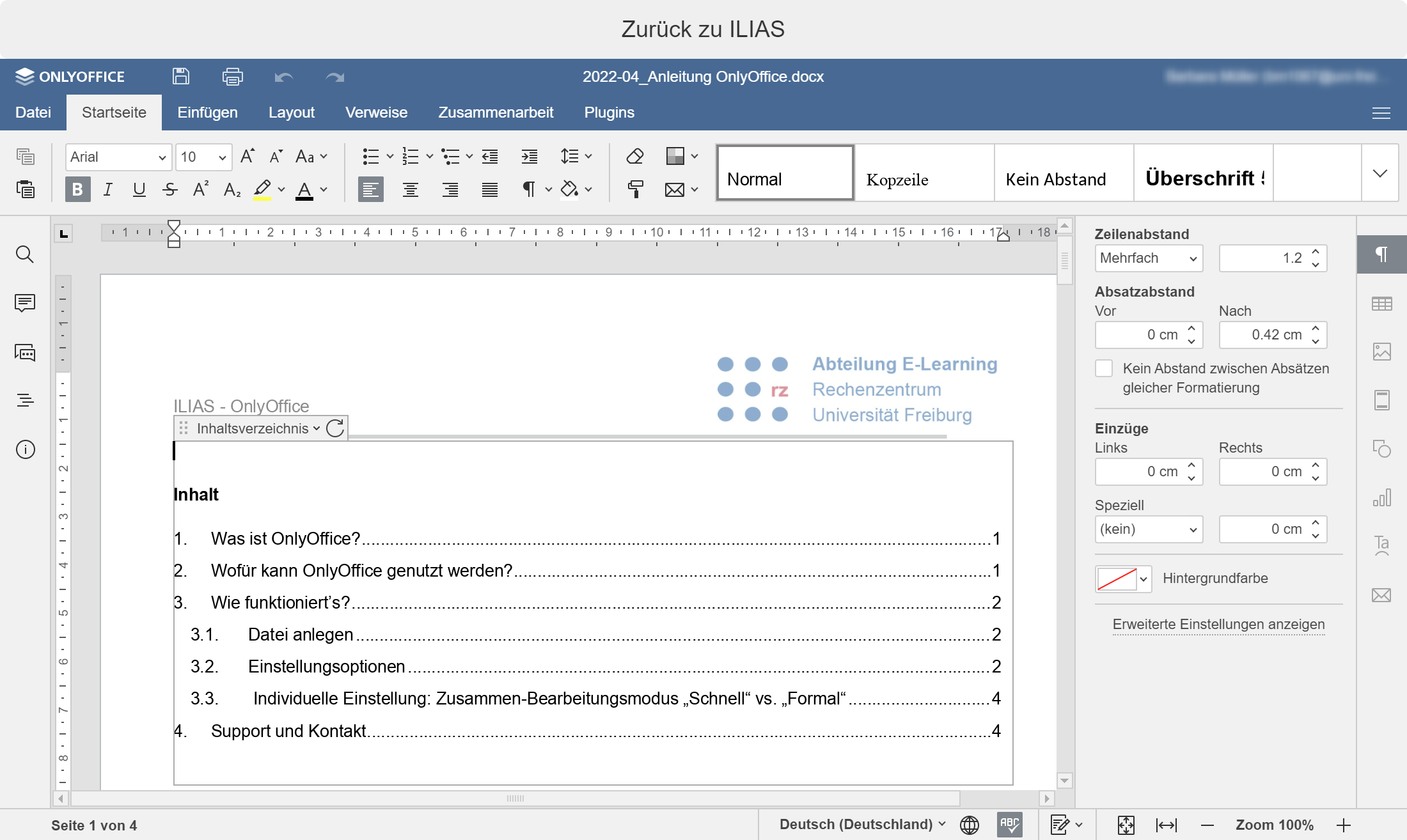Toggle italic formatting
This screenshot has width=1407, height=840.
pyautogui.click(x=108, y=189)
